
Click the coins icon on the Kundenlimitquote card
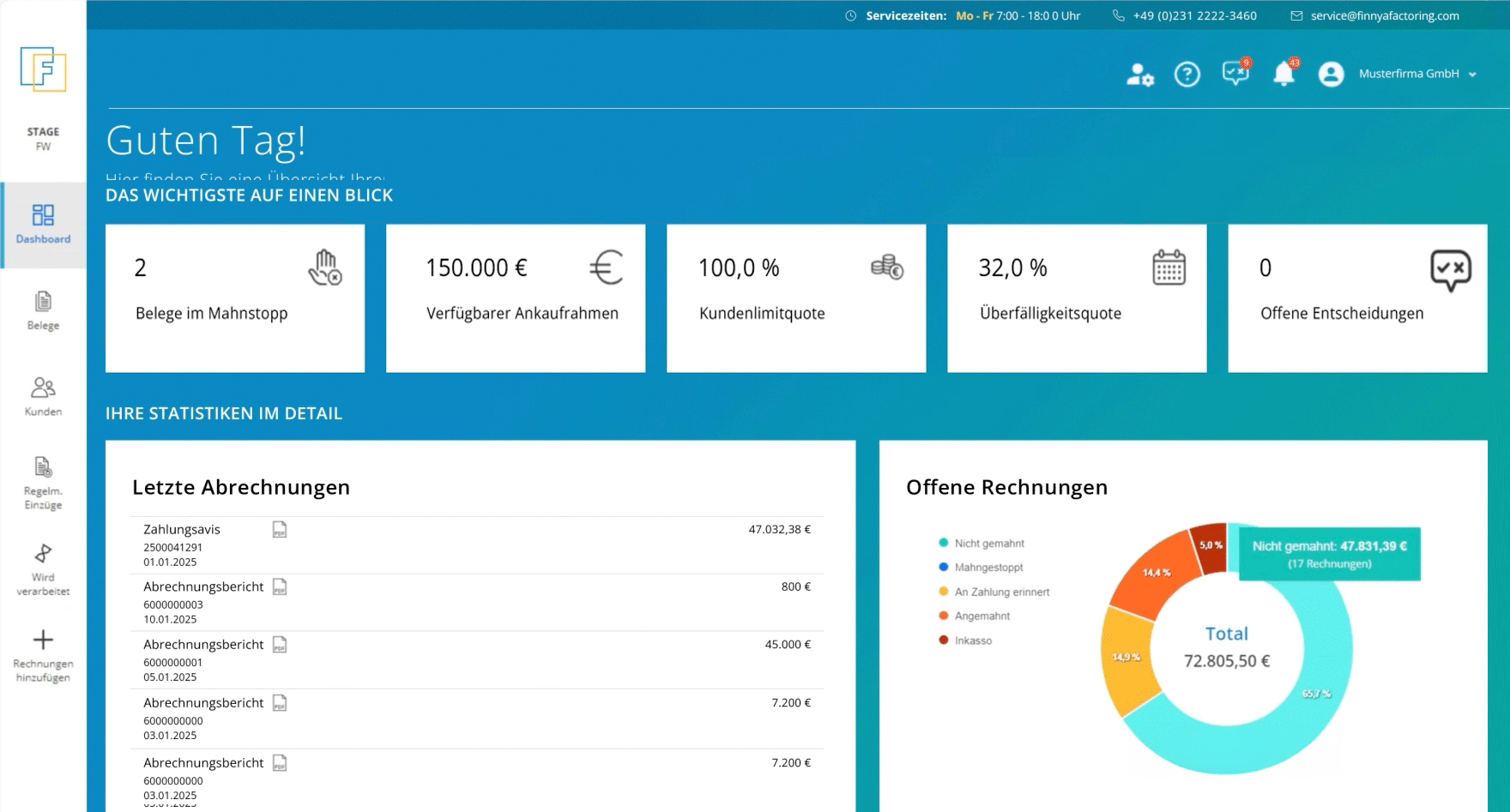pyautogui.click(x=887, y=268)
